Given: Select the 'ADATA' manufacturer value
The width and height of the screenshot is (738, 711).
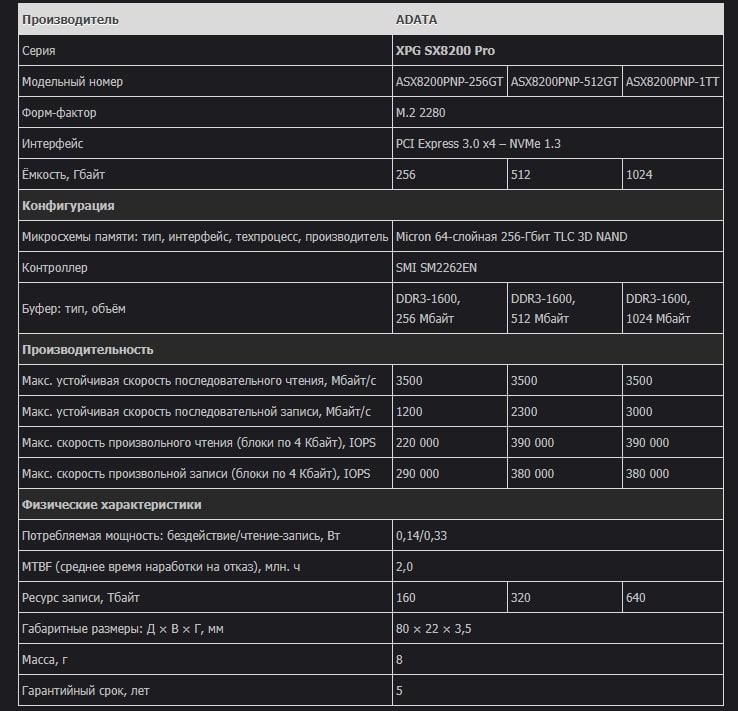Looking at the screenshot, I should click(x=416, y=20).
